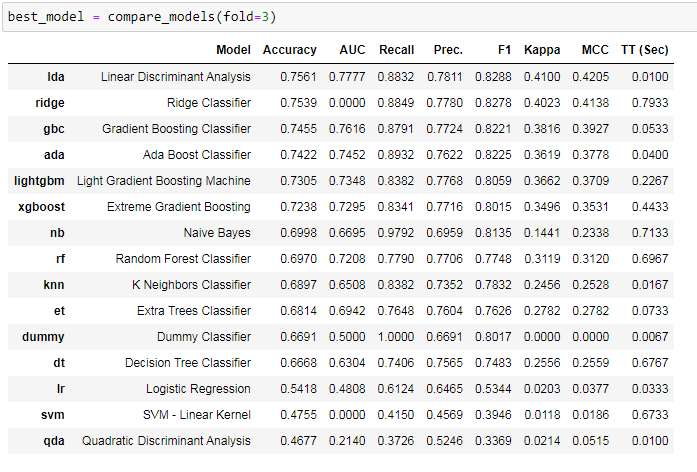Select the SVM - Linear Kernel model name
The width and height of the screenshot is (697, 472).
(196, 415)
